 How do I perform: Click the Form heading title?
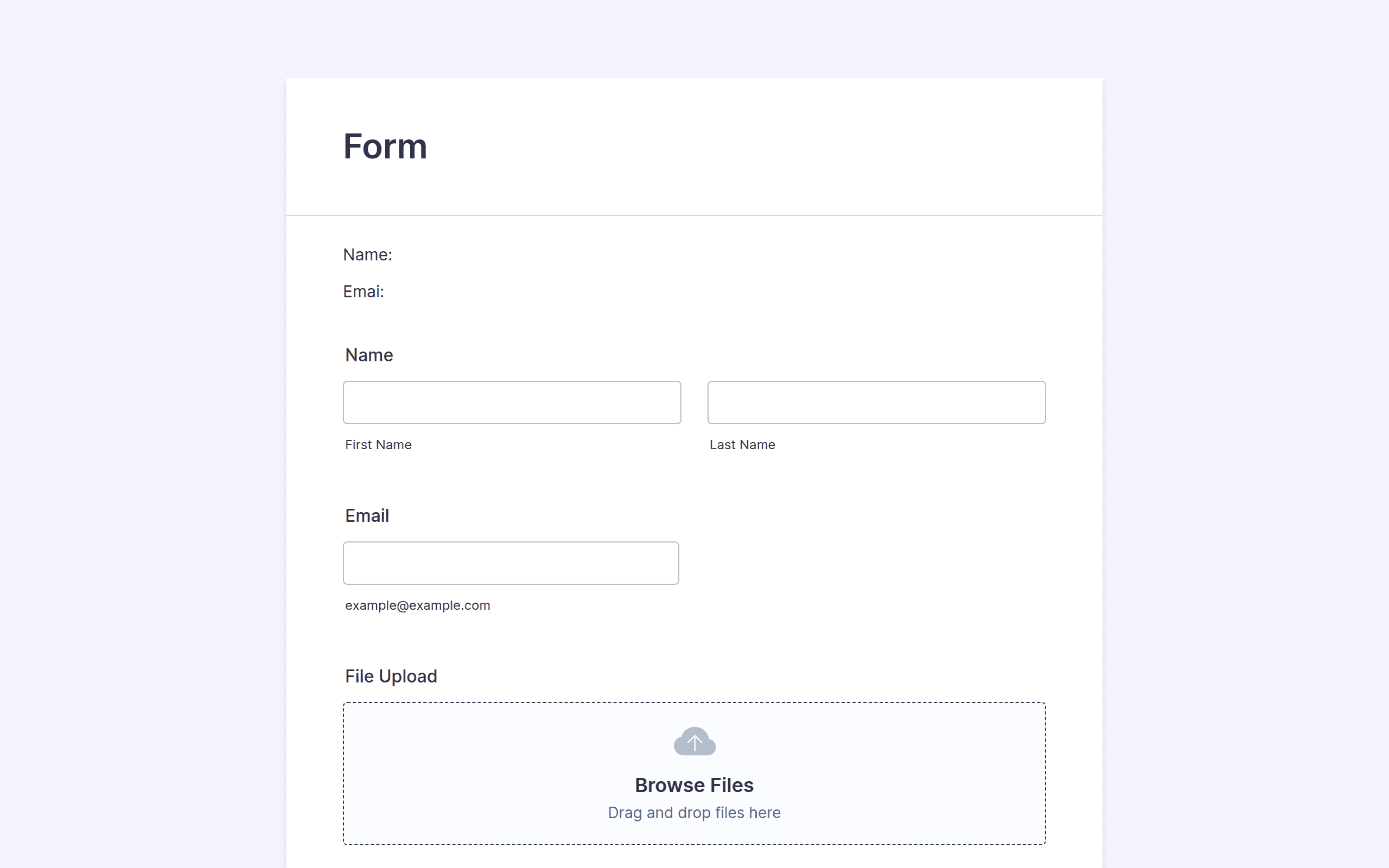coord(385,146)
